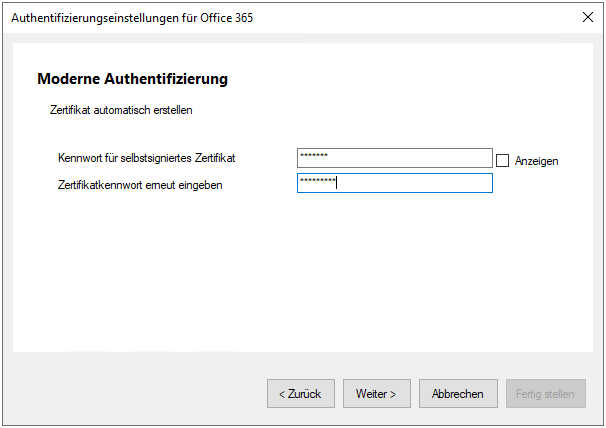This screenshot has width=606, height=428.
Task: Go back with the Zurück button
Action: pyautogui.click(x=300, y=394)
